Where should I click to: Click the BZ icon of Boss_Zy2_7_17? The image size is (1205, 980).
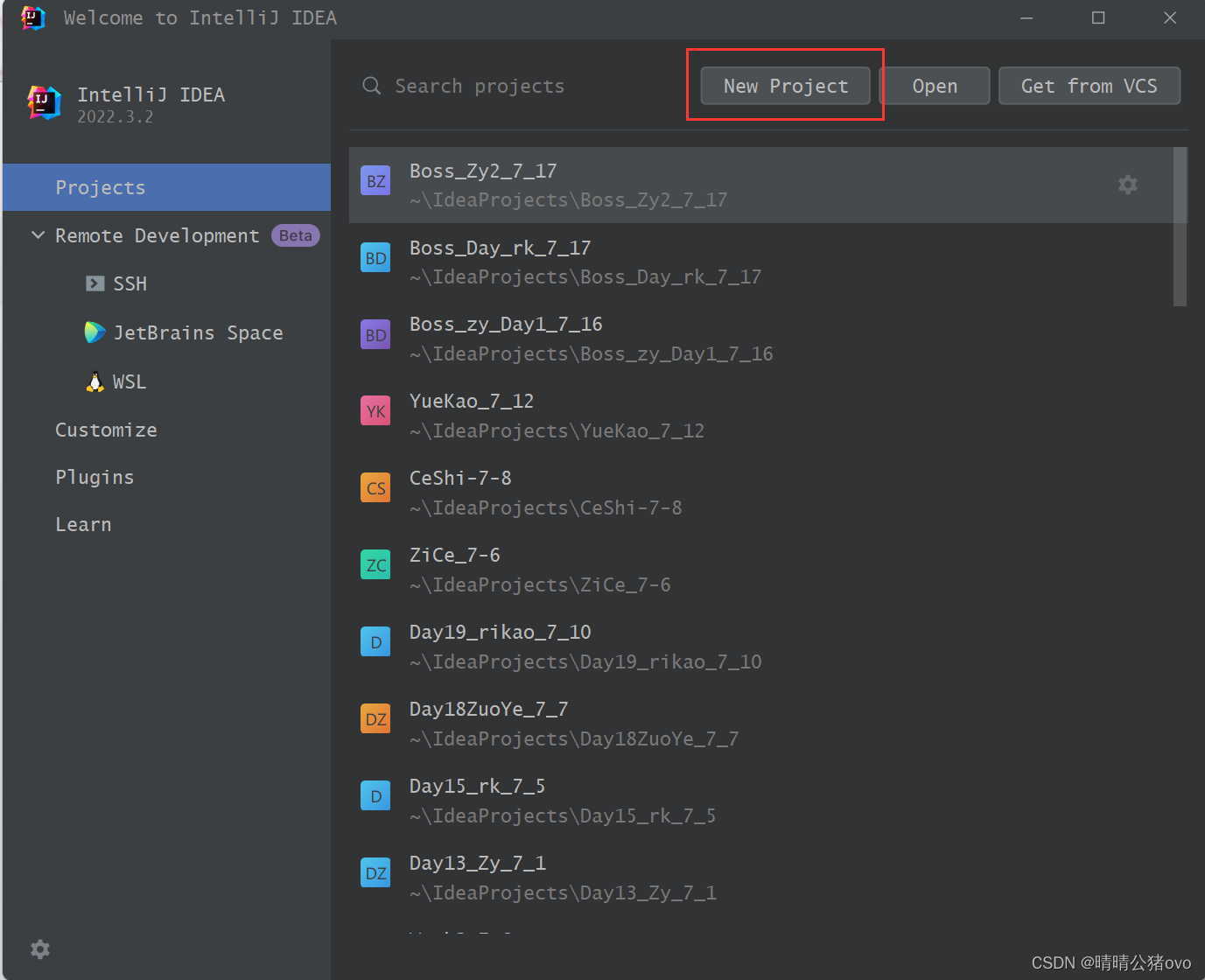coord(375,181)
